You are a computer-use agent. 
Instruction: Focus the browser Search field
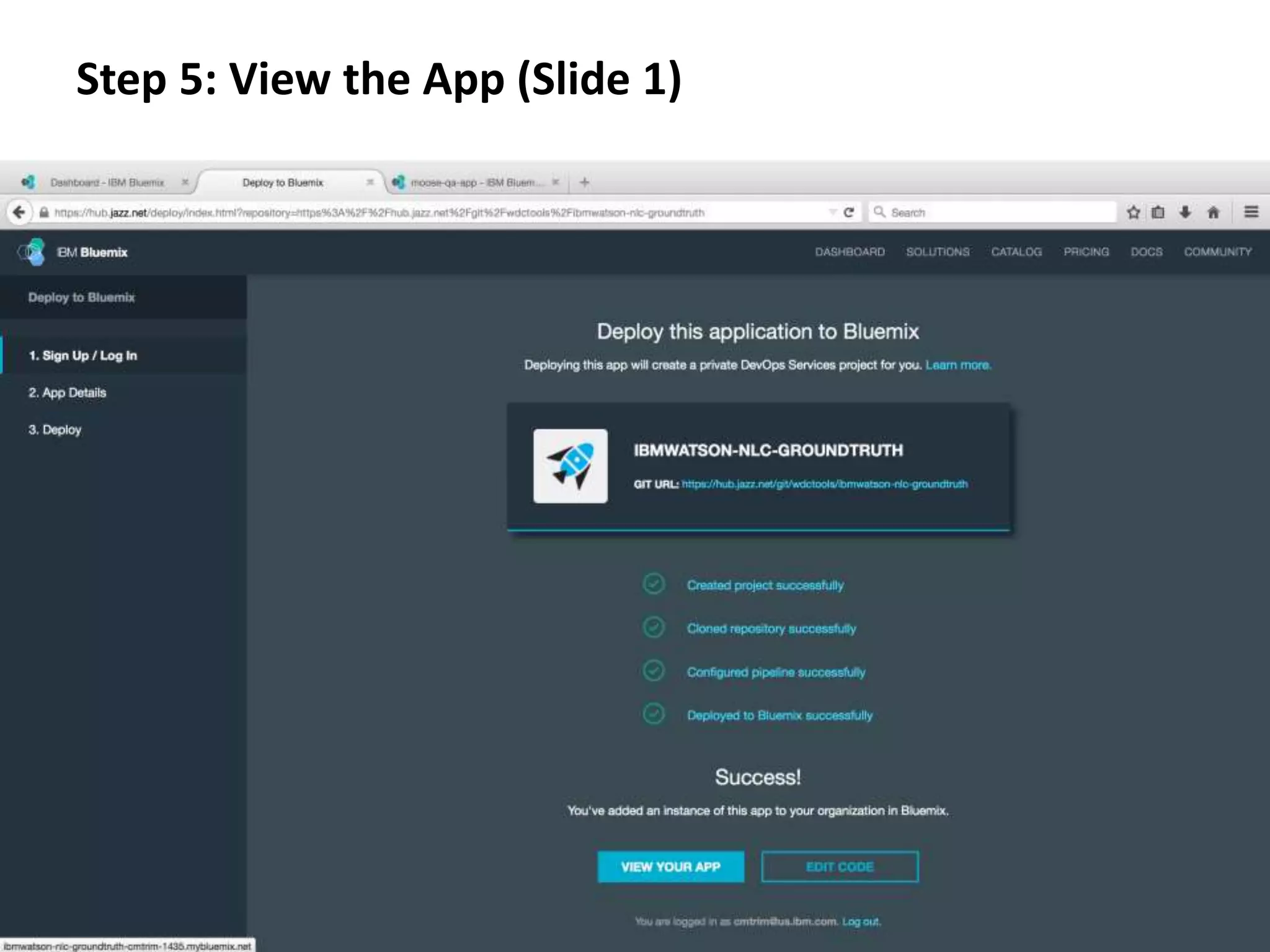992,213
